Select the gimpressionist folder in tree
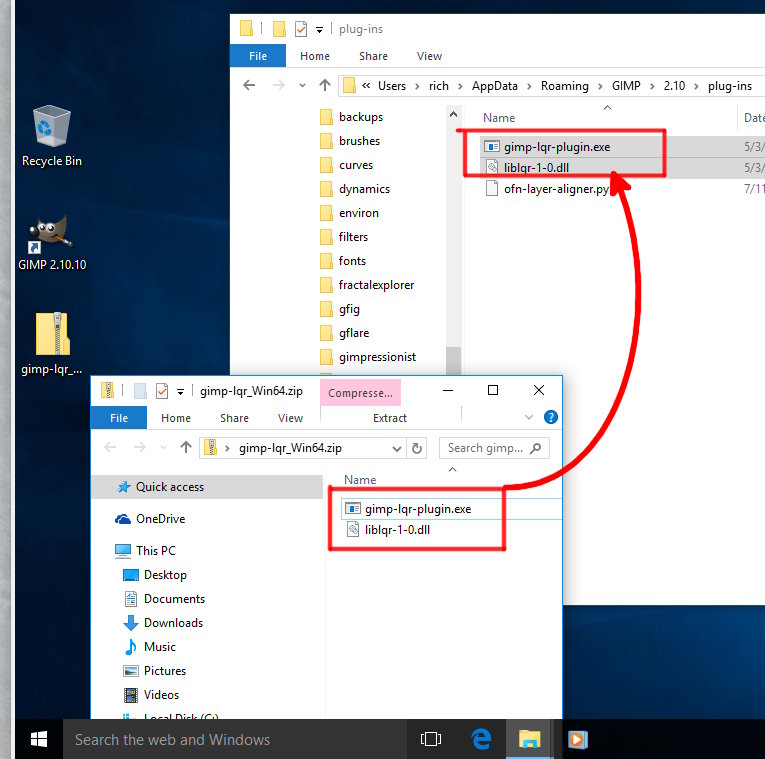Screen dimensions: 765x759 [x=368, y=357]
